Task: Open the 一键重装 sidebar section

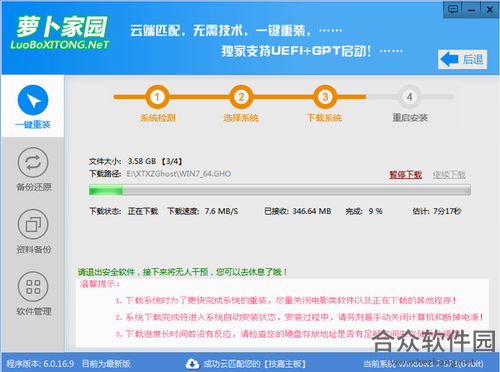Action: (x=33, y=106)
